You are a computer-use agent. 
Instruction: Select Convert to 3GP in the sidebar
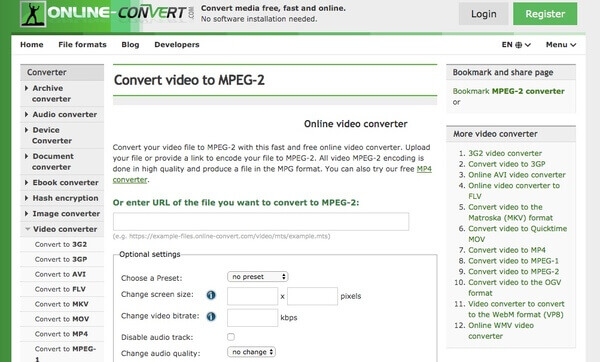tap(62, 259)
